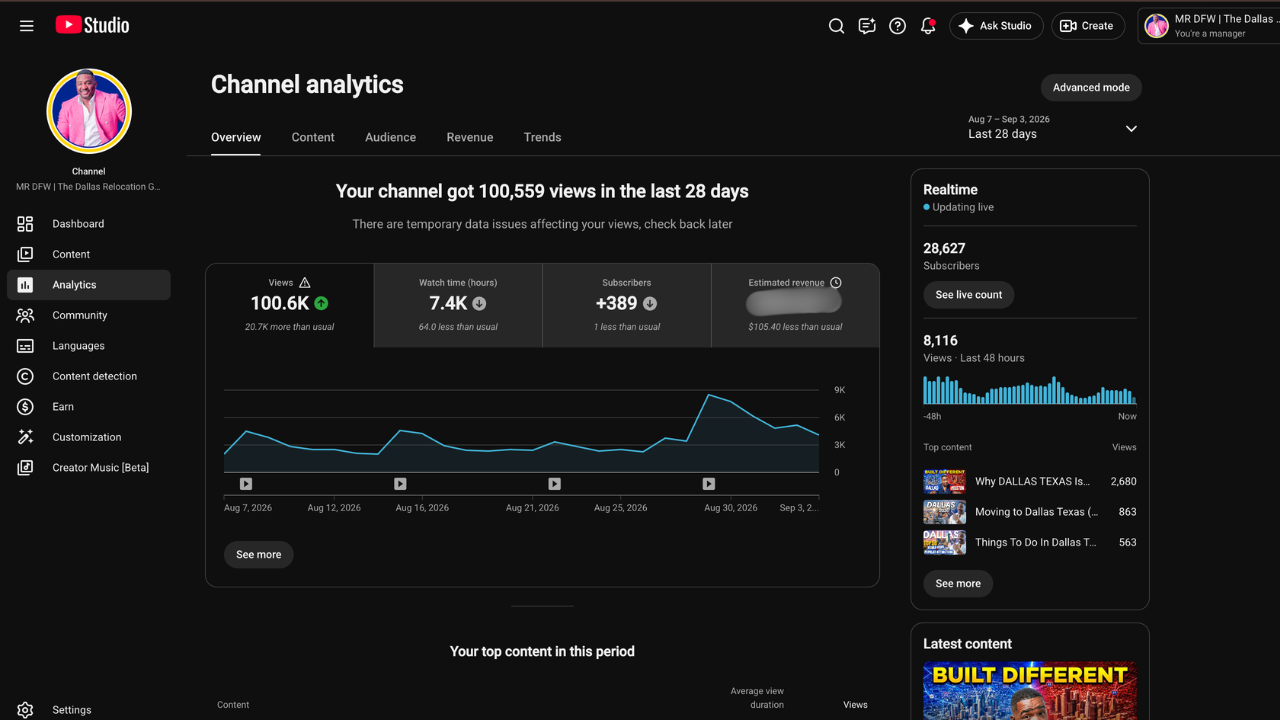The width and height of the screenshot is (1280, 720).
Task: Click See more under the views chart
Action: 259,554
